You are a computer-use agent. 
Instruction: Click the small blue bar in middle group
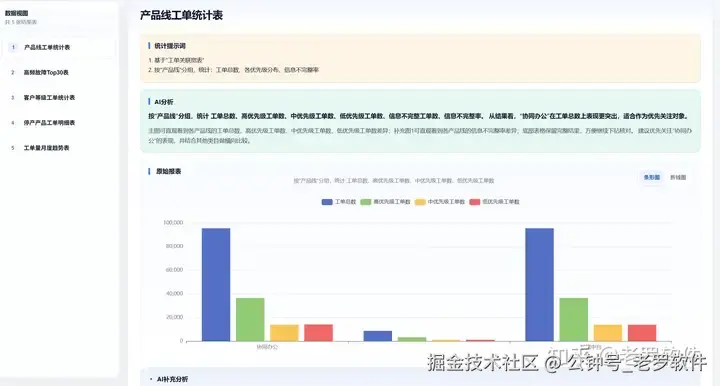(x=378, y=336)
